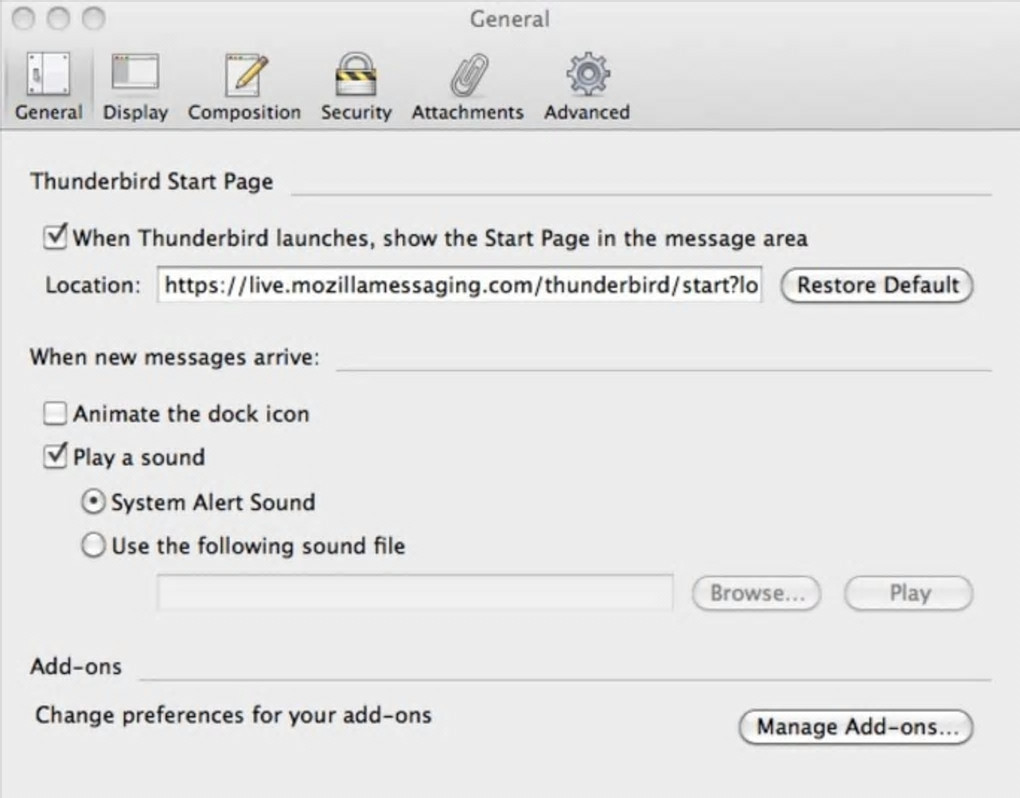Screen dimensions: 1020x798
Task: Disable Play a sound checkbox
Action: [56, 457]
